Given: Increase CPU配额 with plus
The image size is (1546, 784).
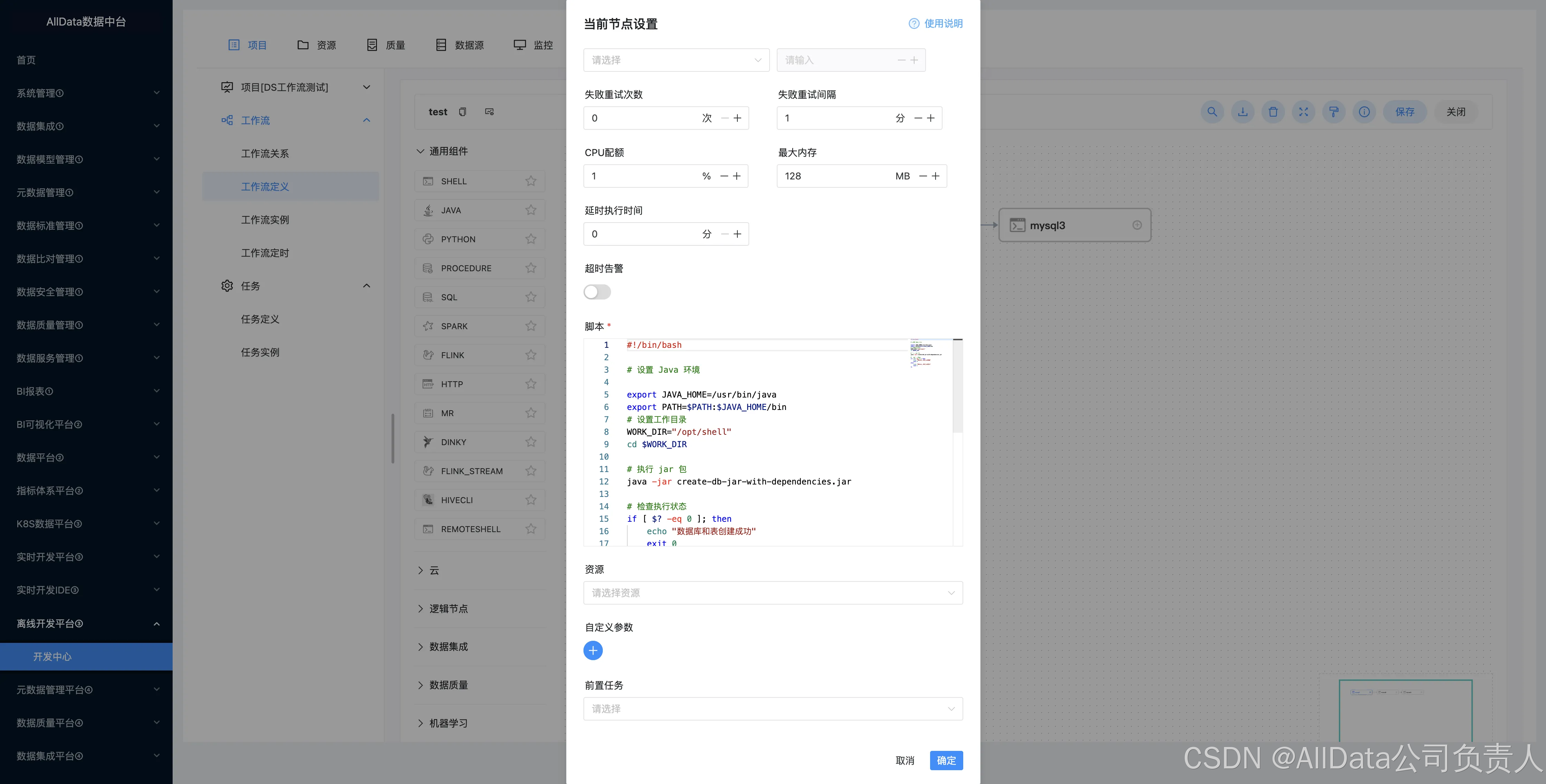Looking at the screenshot, I should click(737, 176).
